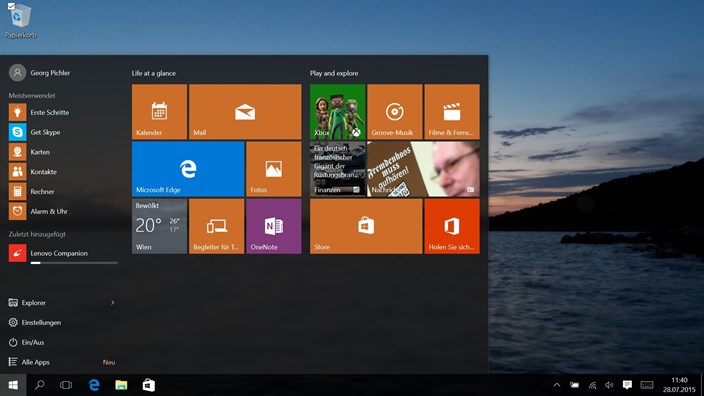Launch Lenovo Companion app
The width and height of the screenshot is (704, 396).
(x=63, y=253)
